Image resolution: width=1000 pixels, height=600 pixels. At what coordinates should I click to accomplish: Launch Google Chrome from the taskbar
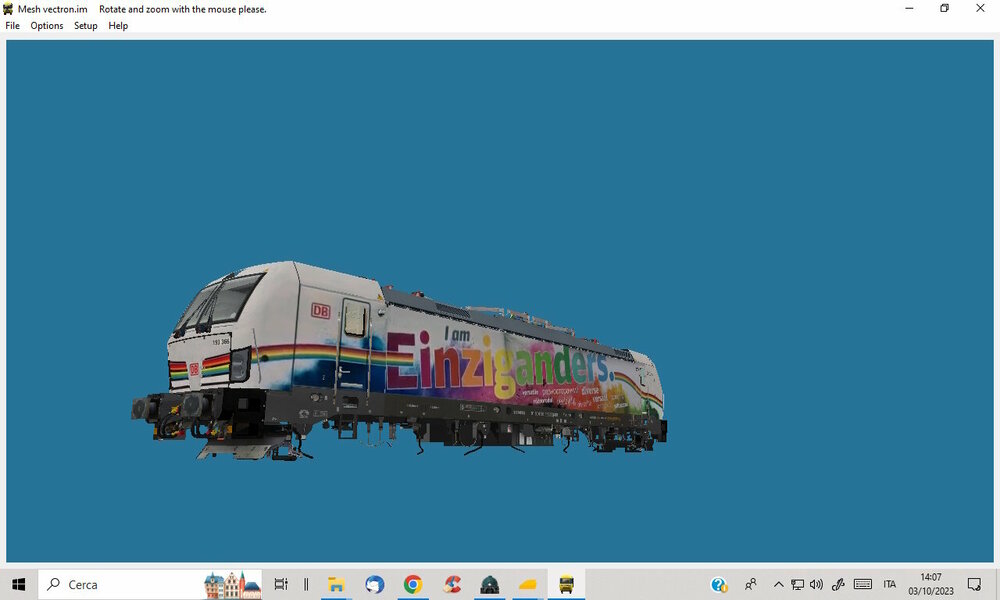413,584
